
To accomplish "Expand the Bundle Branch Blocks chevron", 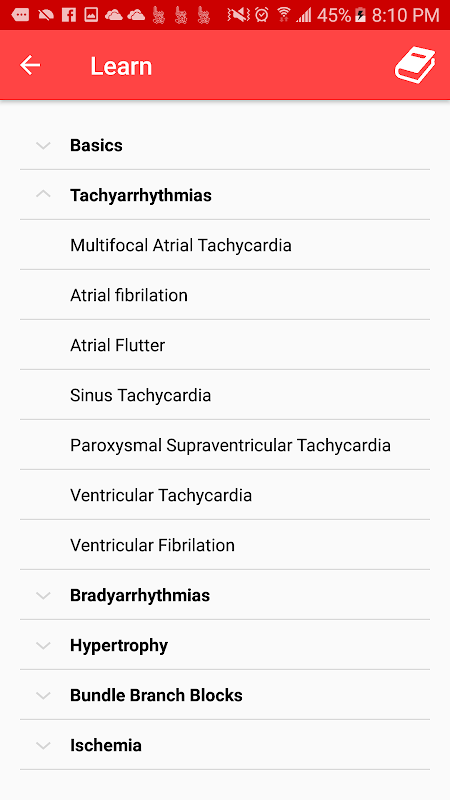I will pos(44,695).
